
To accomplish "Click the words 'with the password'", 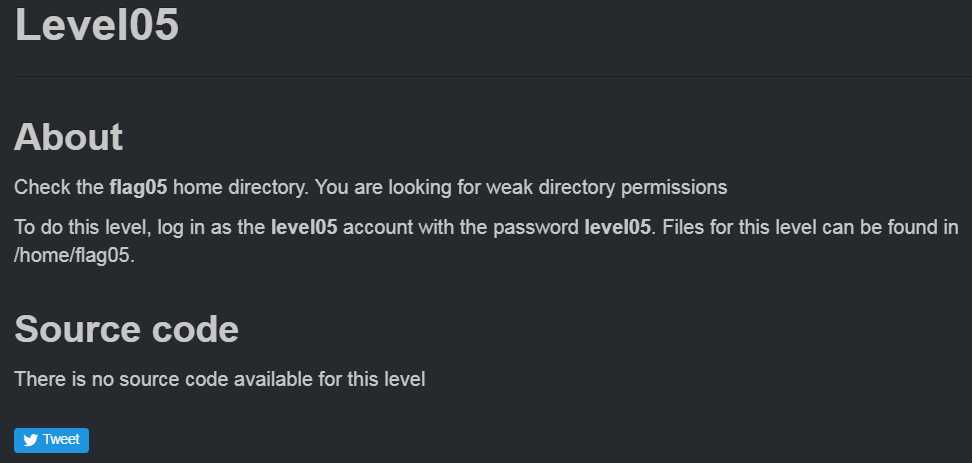I will tap(511, 227).
